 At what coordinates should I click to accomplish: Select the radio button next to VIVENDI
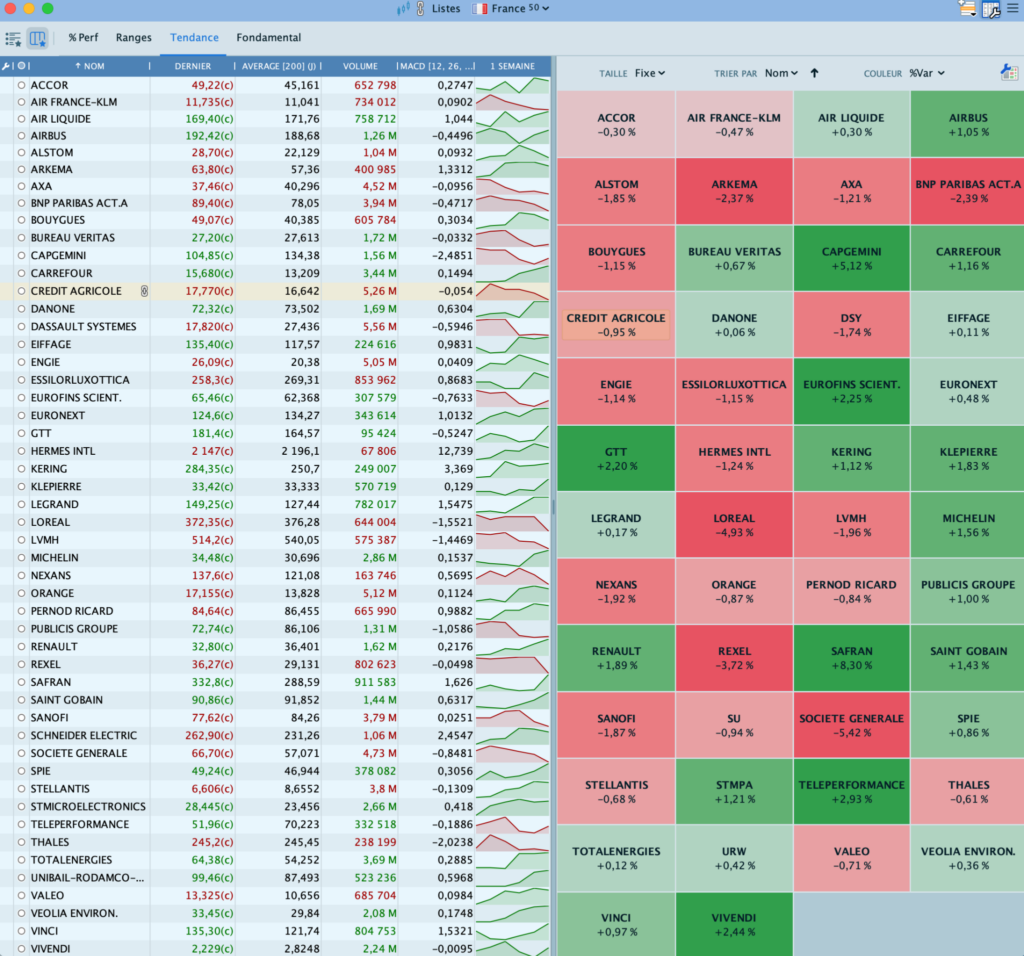pyautogui.click(x=21, y=948)
